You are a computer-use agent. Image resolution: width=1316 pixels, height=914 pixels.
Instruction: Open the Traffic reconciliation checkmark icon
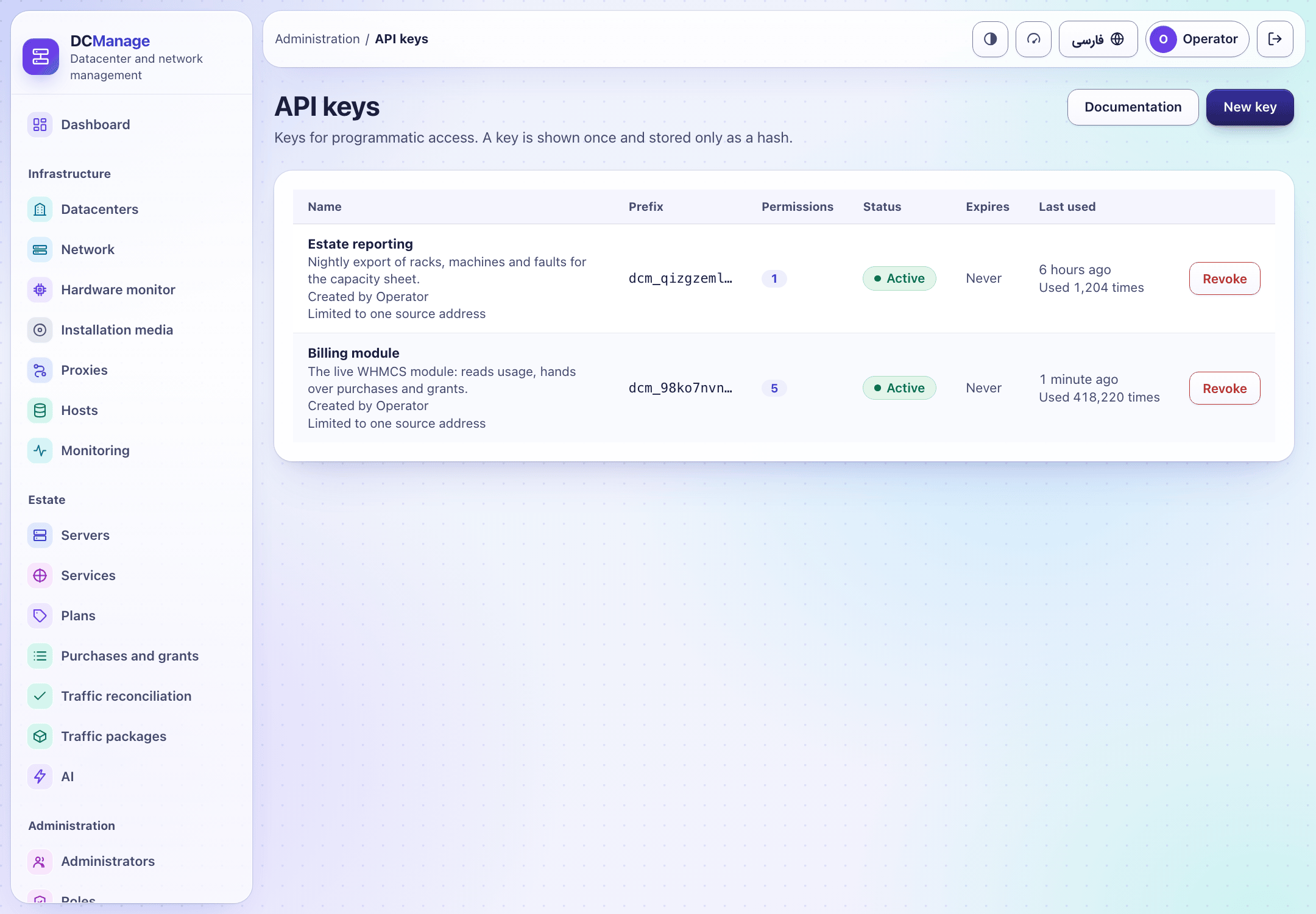click(40, 696)
